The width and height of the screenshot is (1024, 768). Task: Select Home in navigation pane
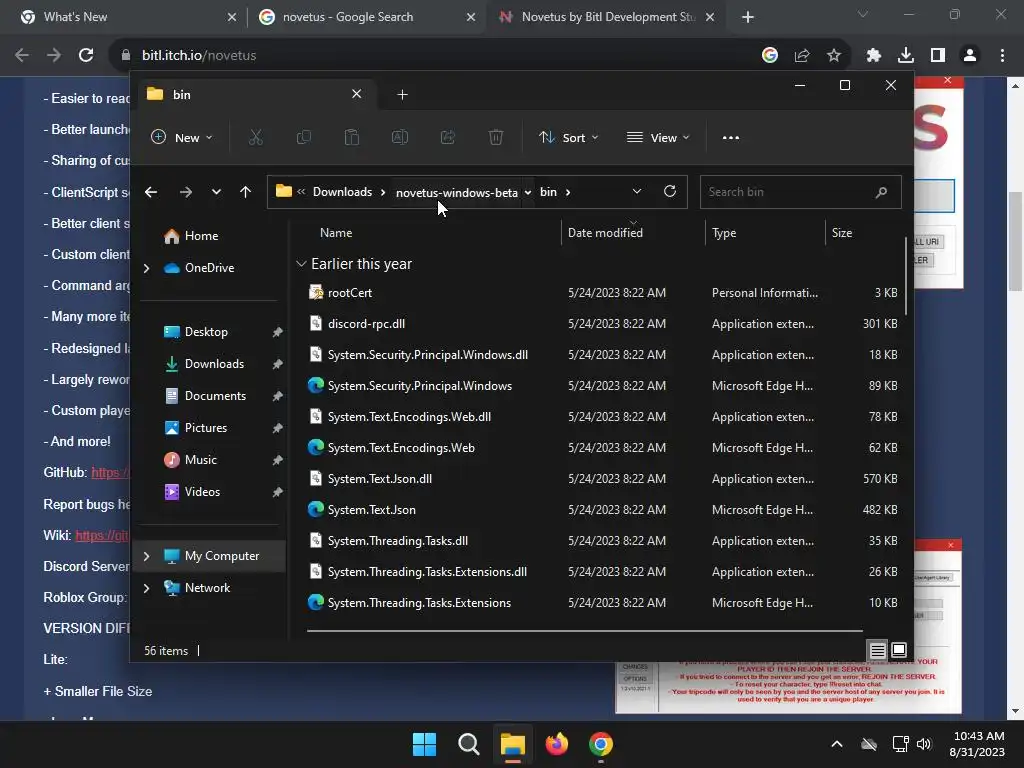tap(201, 236)
